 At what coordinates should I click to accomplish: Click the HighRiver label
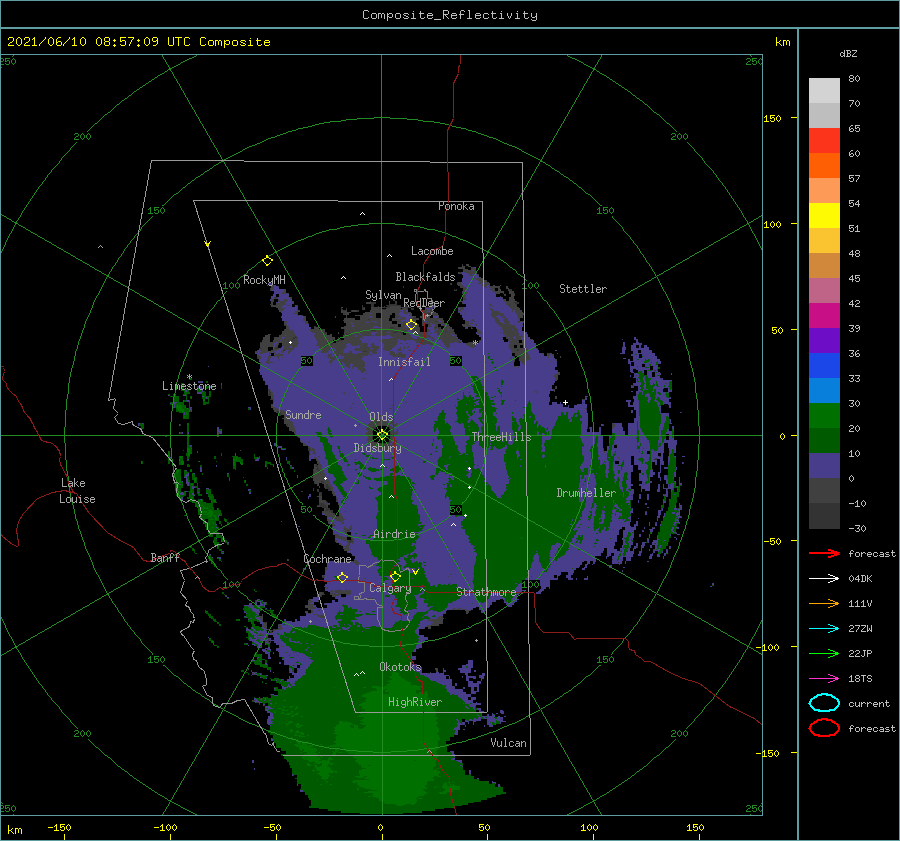(x=415, y=702)
